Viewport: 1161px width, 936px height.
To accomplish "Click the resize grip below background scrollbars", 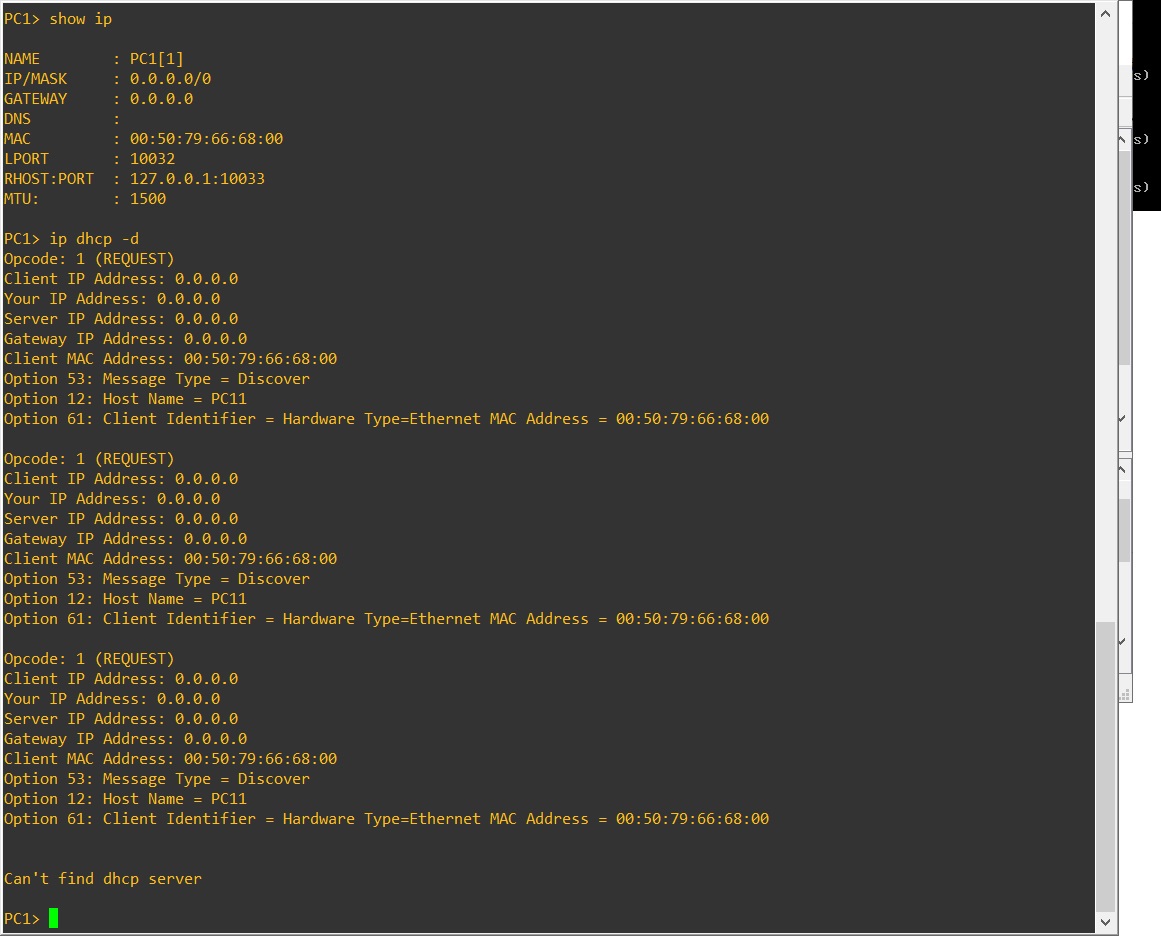I will coord(1124,692).
